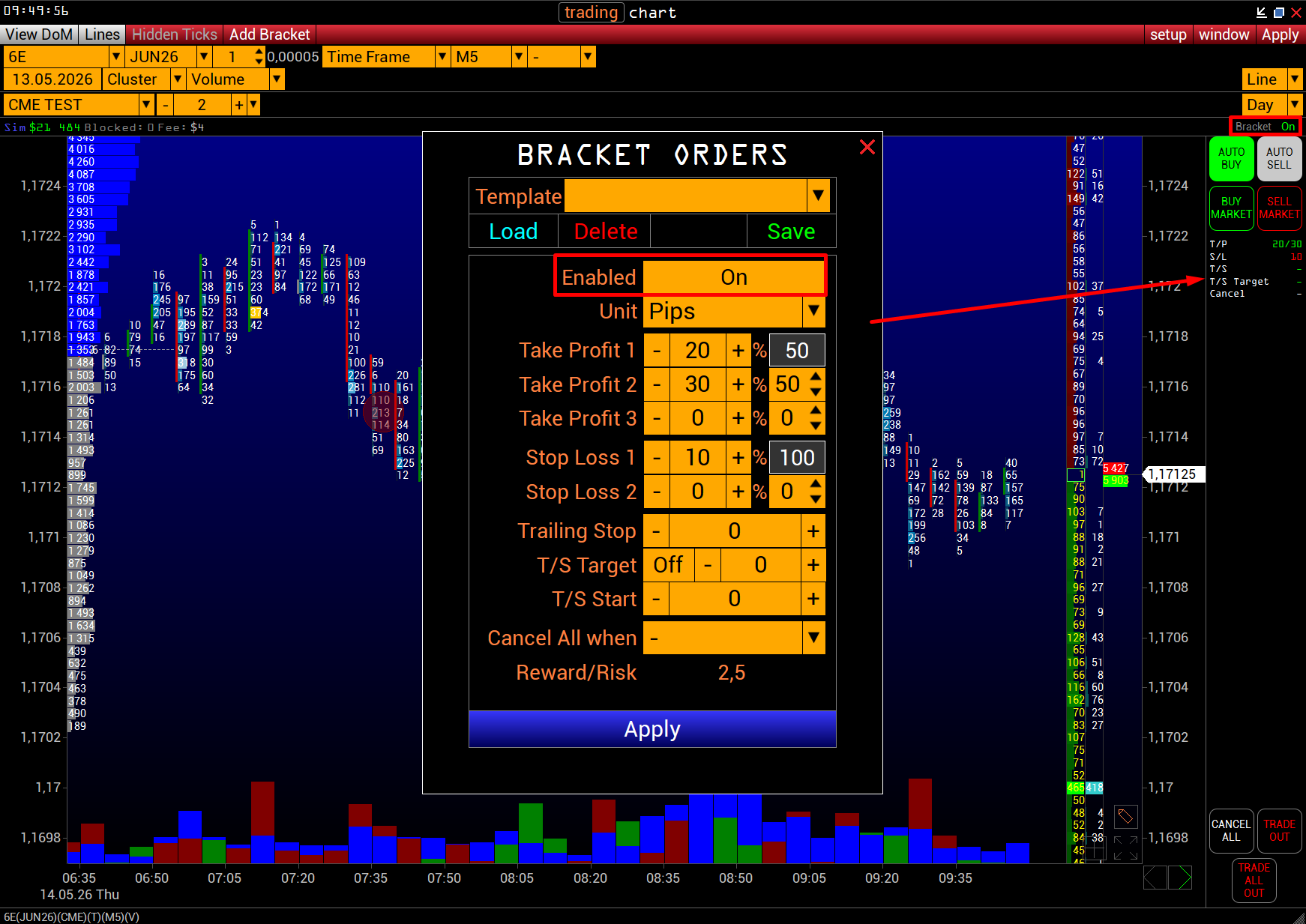Viewport: 1306px width, 924px height.
Task: Decrease Take Profit 3 with minus
Action: pyautogui.click(x=657, y=418)
